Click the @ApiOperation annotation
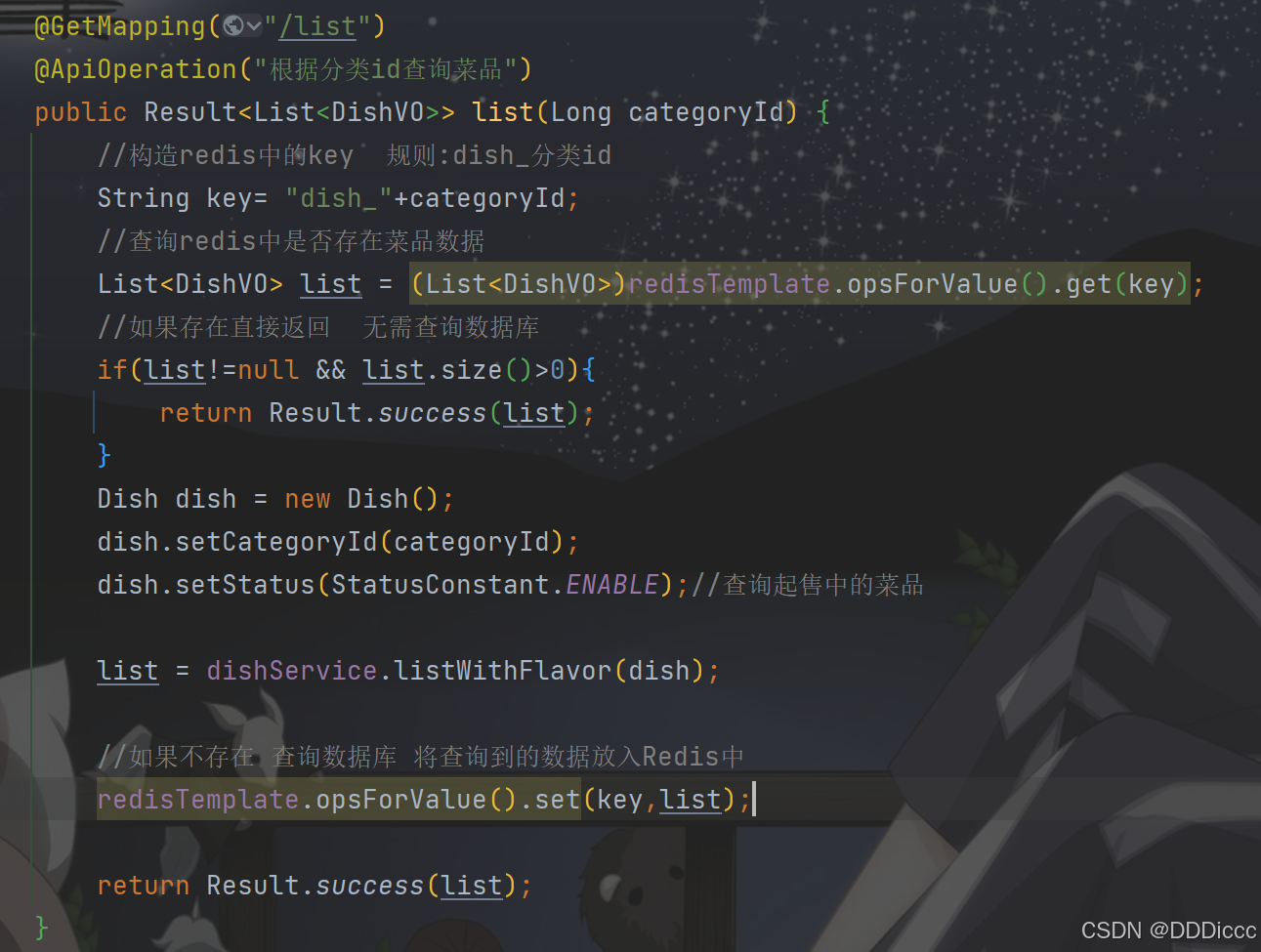 (136, 69)
